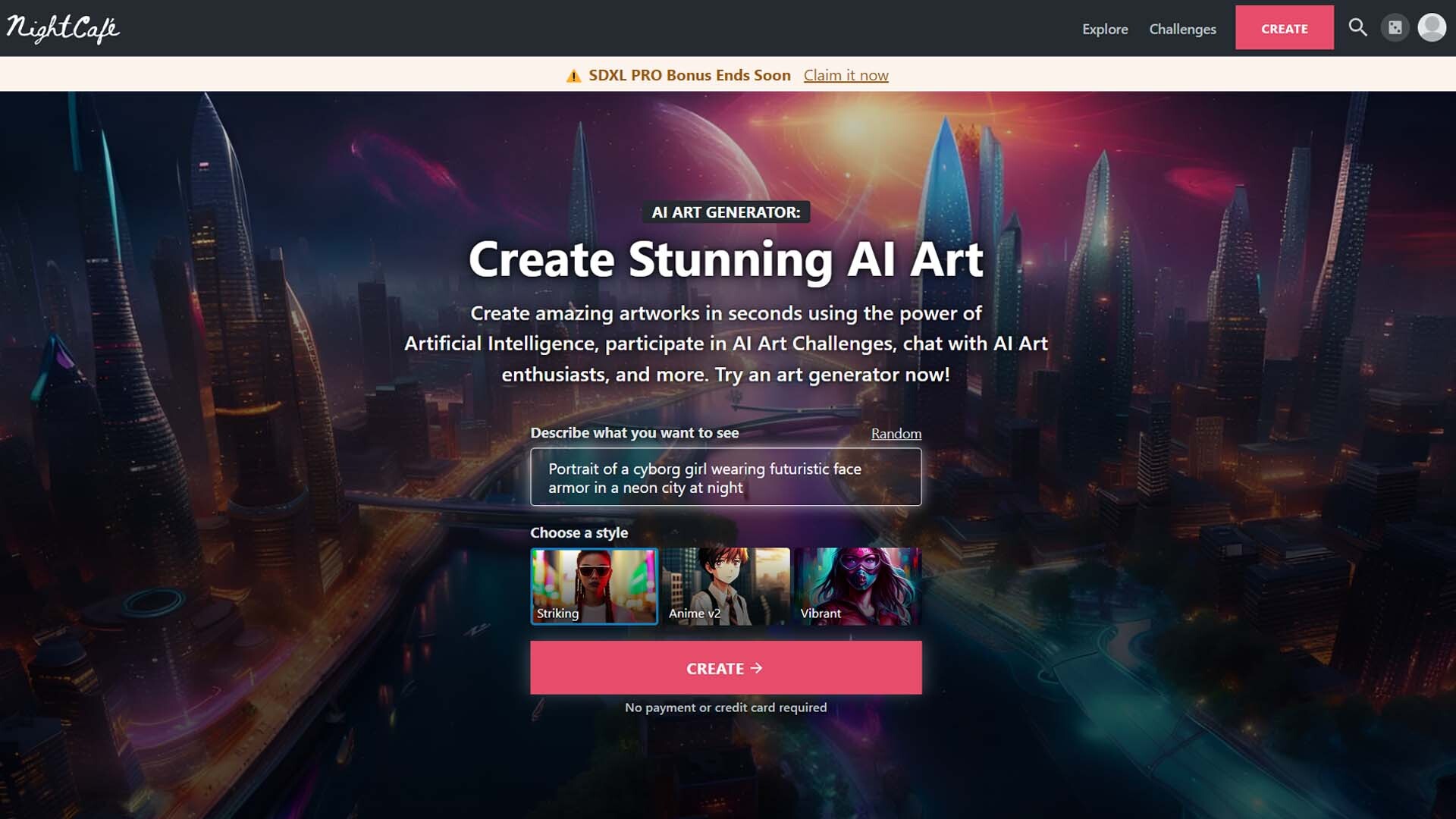The height and width of the screenshot is (819, 1456).
Task: Reselect the Striking style thumbnail
Action: [594, 585]
